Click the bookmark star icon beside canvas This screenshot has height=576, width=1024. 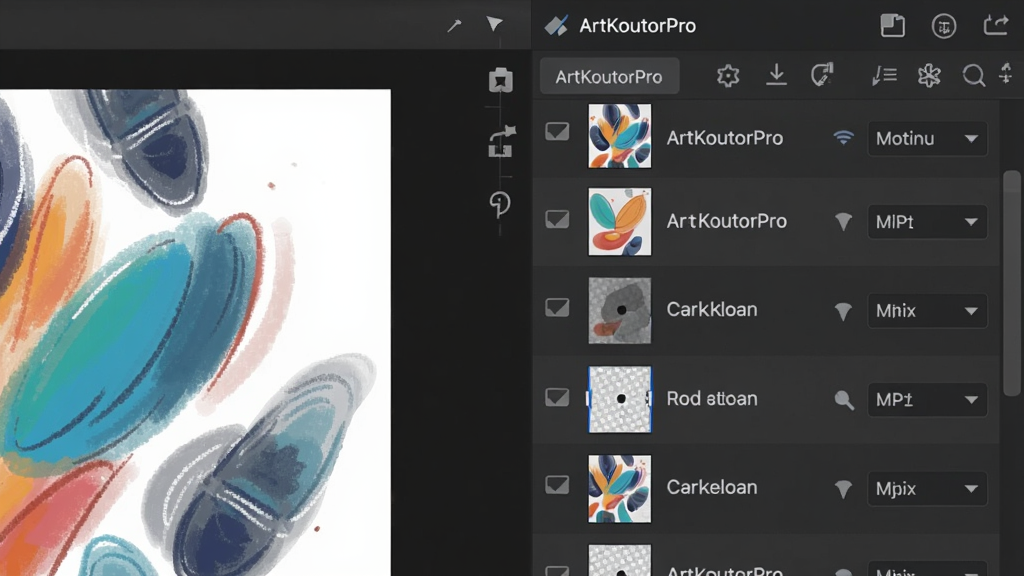[x=501, y=80]
